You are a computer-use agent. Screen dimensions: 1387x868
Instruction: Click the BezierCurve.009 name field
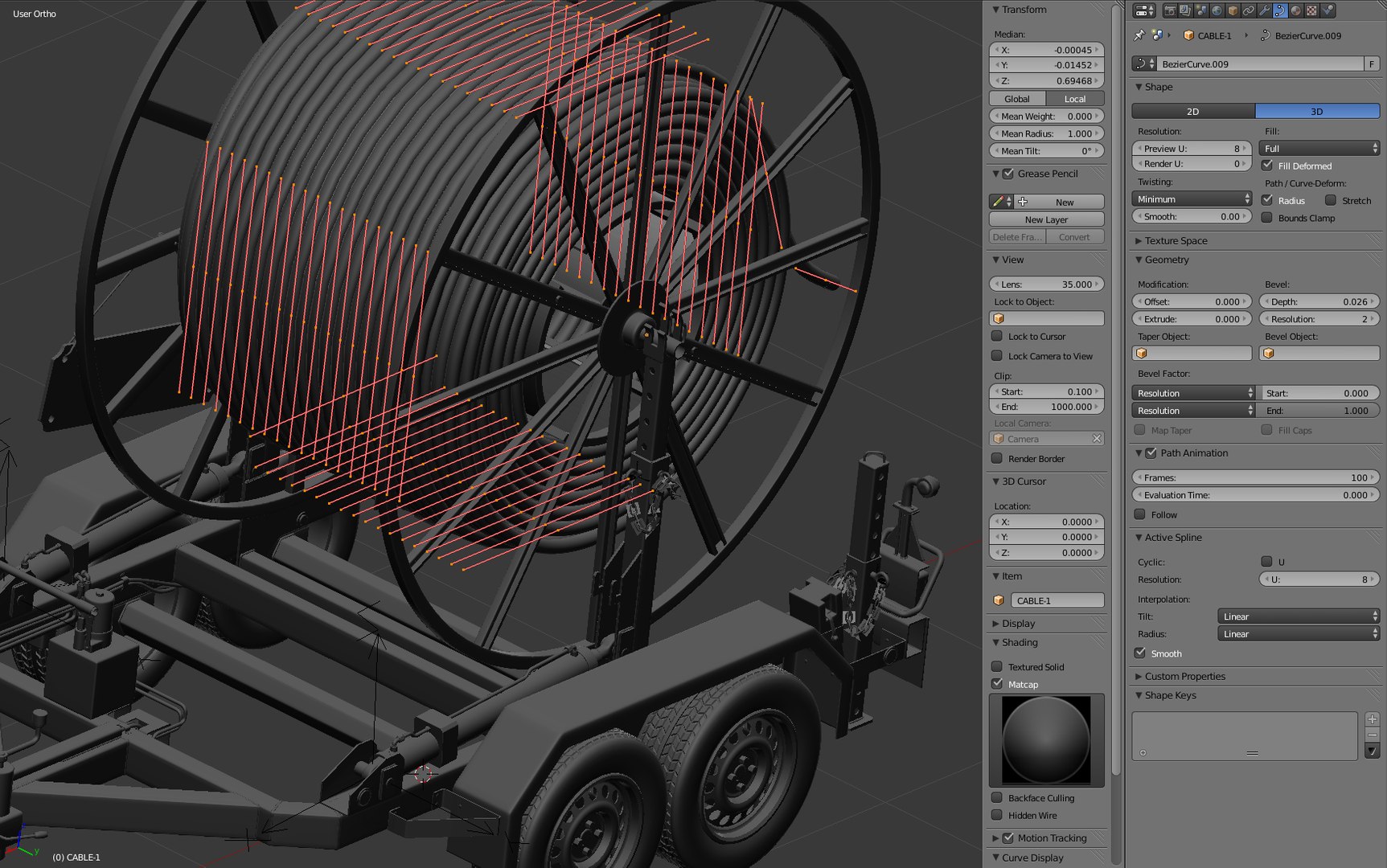coord(1260,63)
